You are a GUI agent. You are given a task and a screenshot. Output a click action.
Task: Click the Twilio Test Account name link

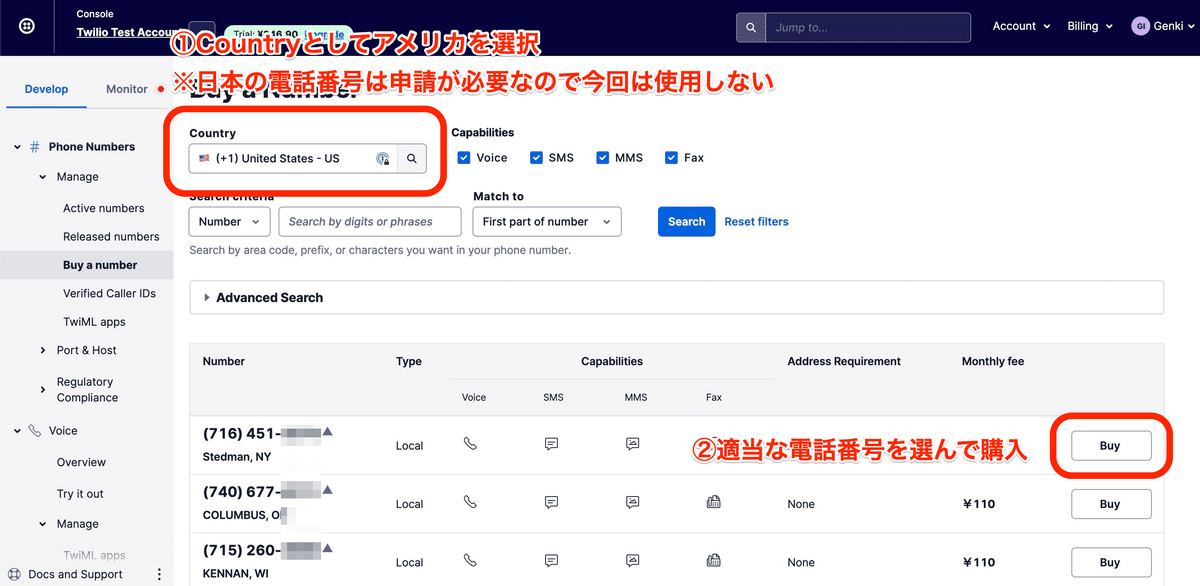click(x=127, y=33)
